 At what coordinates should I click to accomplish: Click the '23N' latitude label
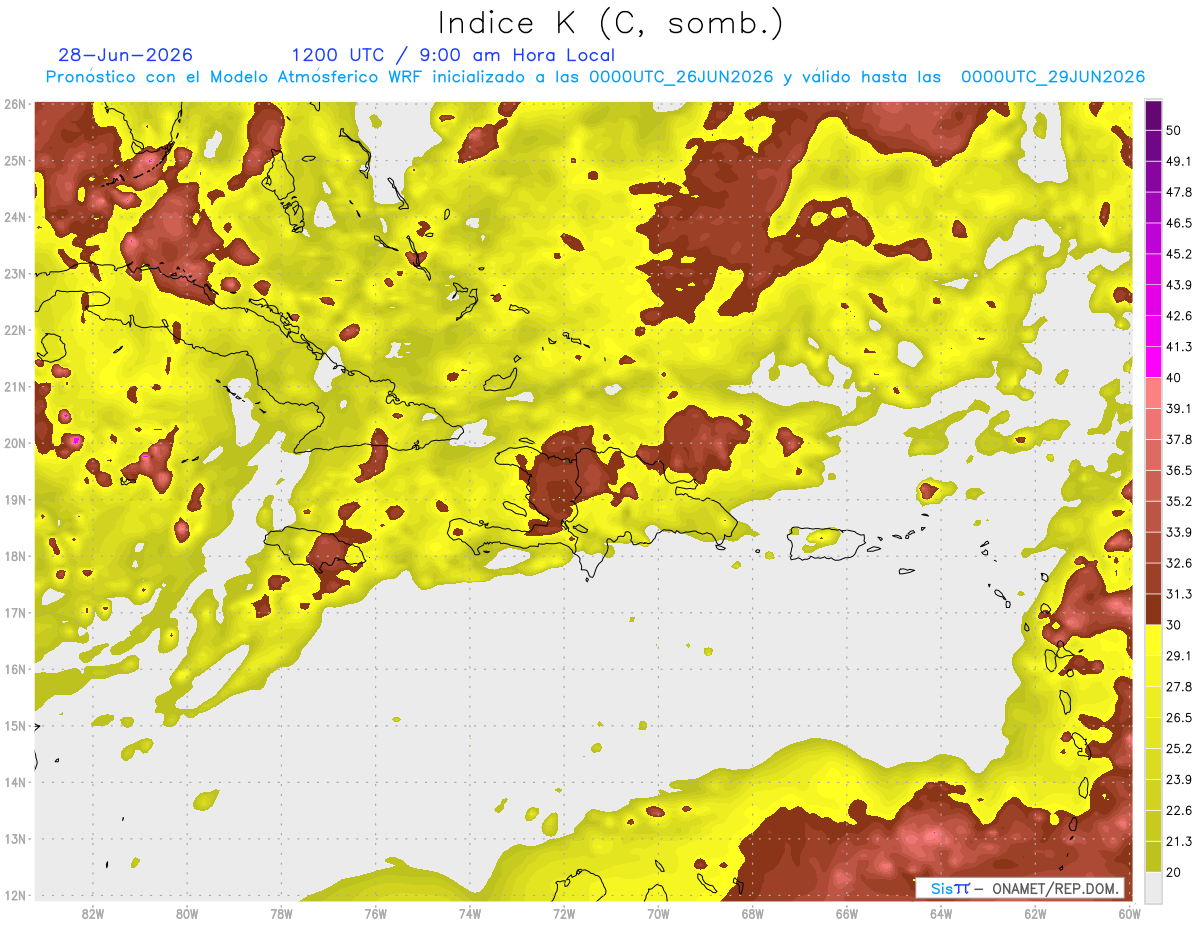pos(15,273)
